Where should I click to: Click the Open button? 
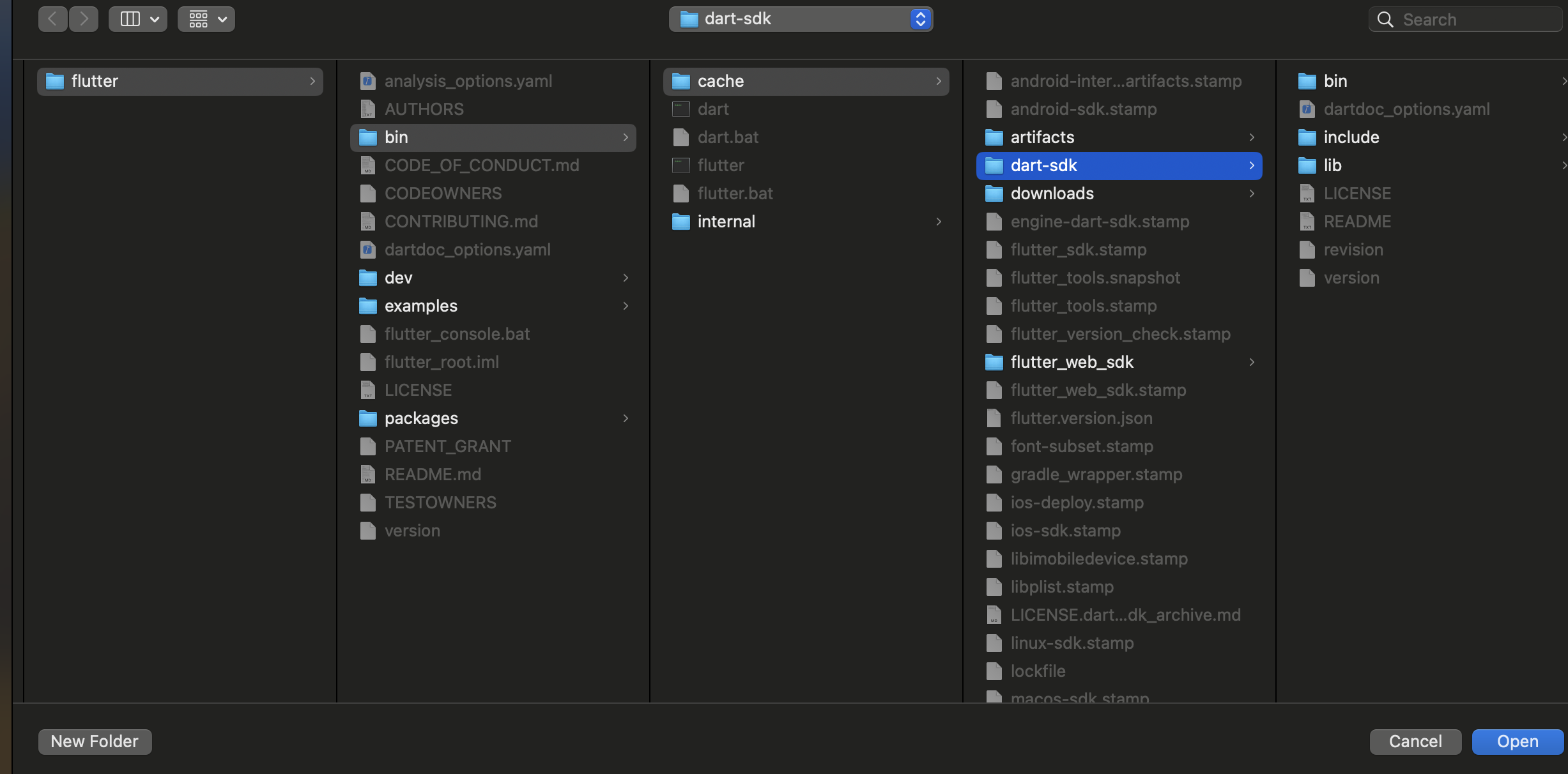(1517, 741)
